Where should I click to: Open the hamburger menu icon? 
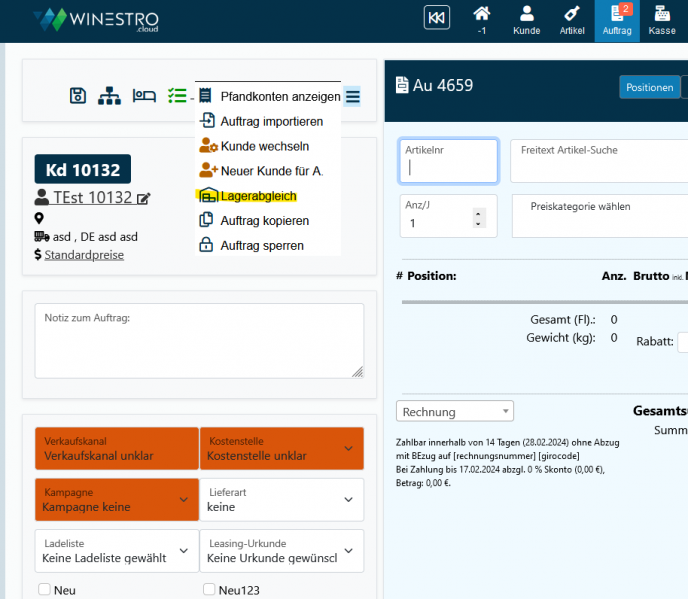(353, 96)
